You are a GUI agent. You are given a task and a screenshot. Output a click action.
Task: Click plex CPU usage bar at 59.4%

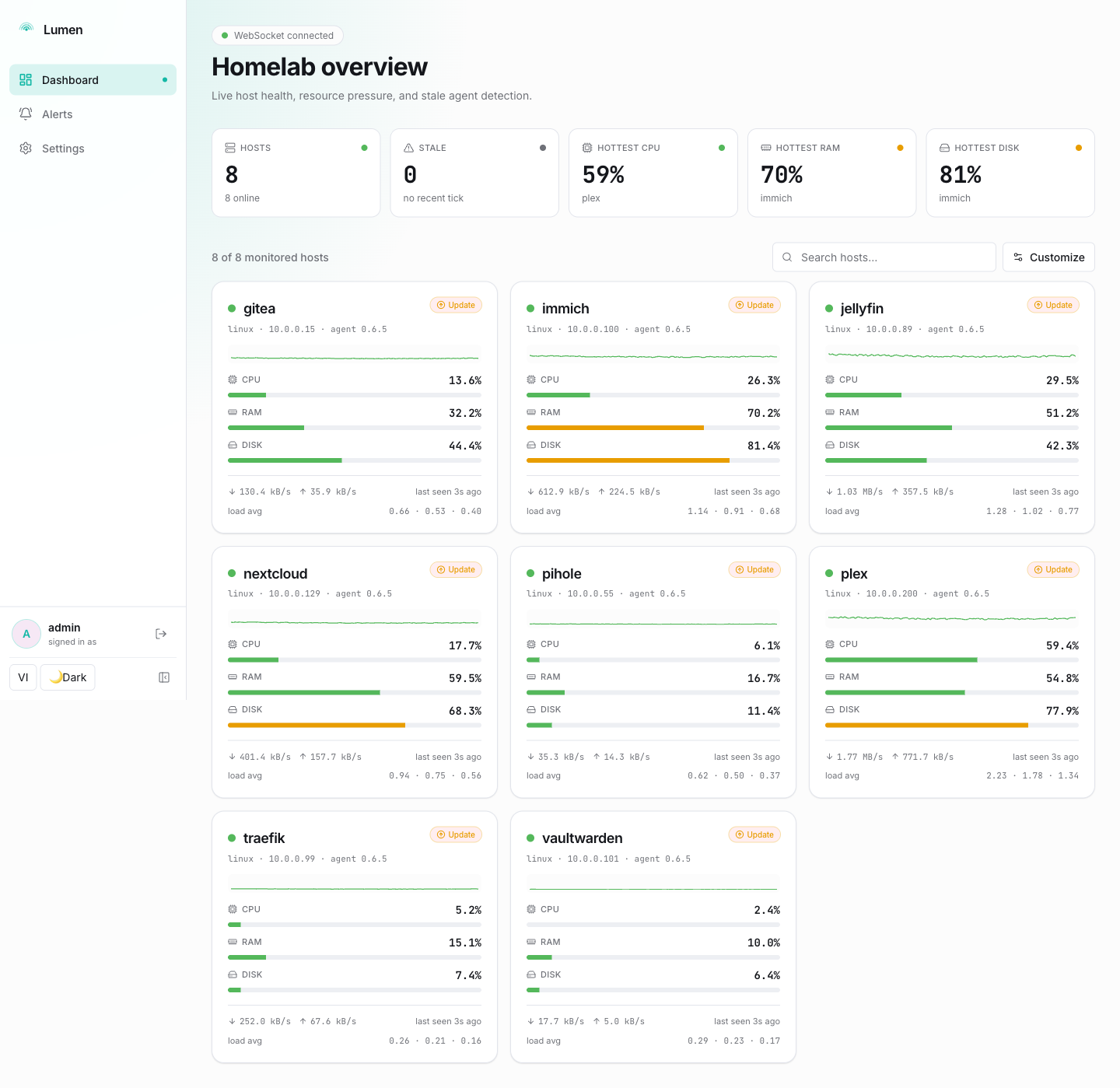pos(952,659)
